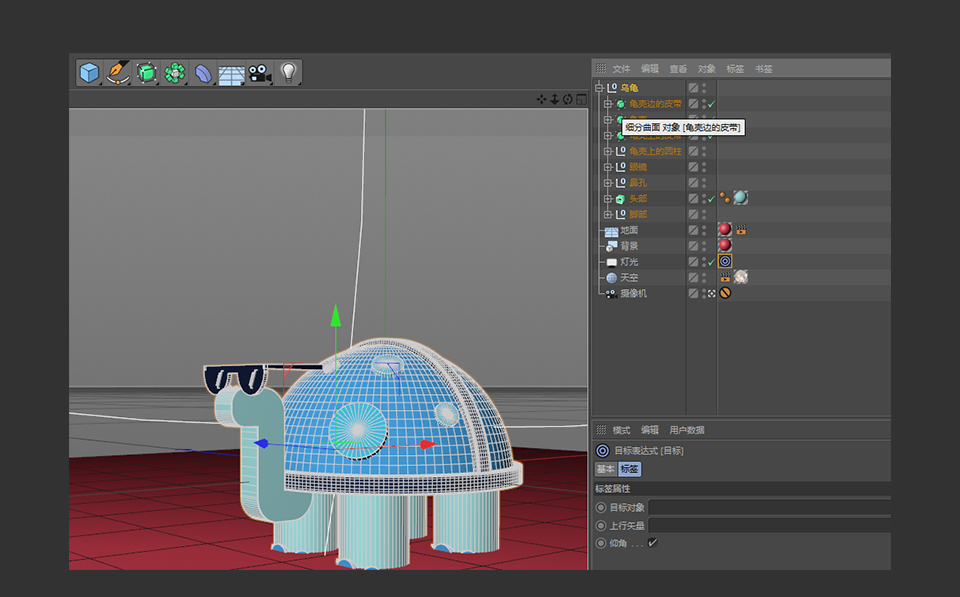The image size is (960, 597).
Task: Add a camera using the Camera toolbar icon
Action: pyautogui.click(x=259, y=72)
